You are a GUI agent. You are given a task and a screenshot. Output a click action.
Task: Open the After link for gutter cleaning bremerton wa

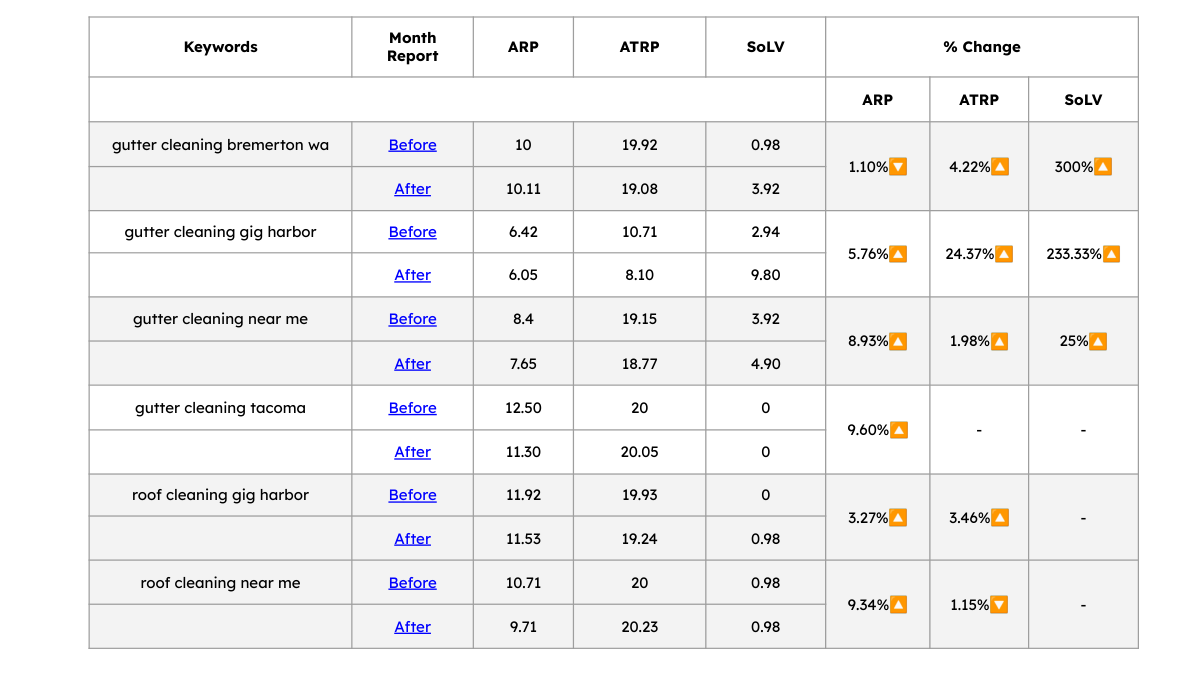click(412, 189)
